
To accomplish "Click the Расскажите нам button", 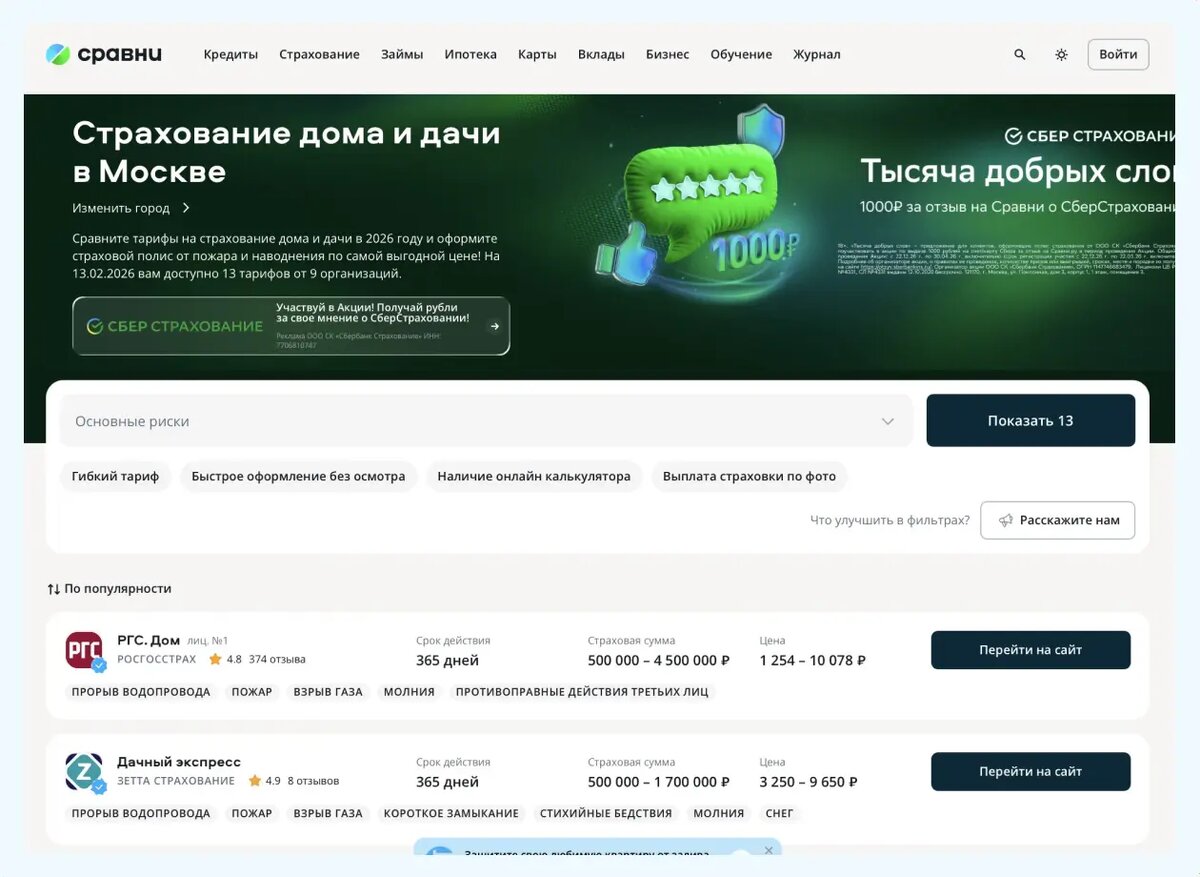I will (x=1058, y=520).
